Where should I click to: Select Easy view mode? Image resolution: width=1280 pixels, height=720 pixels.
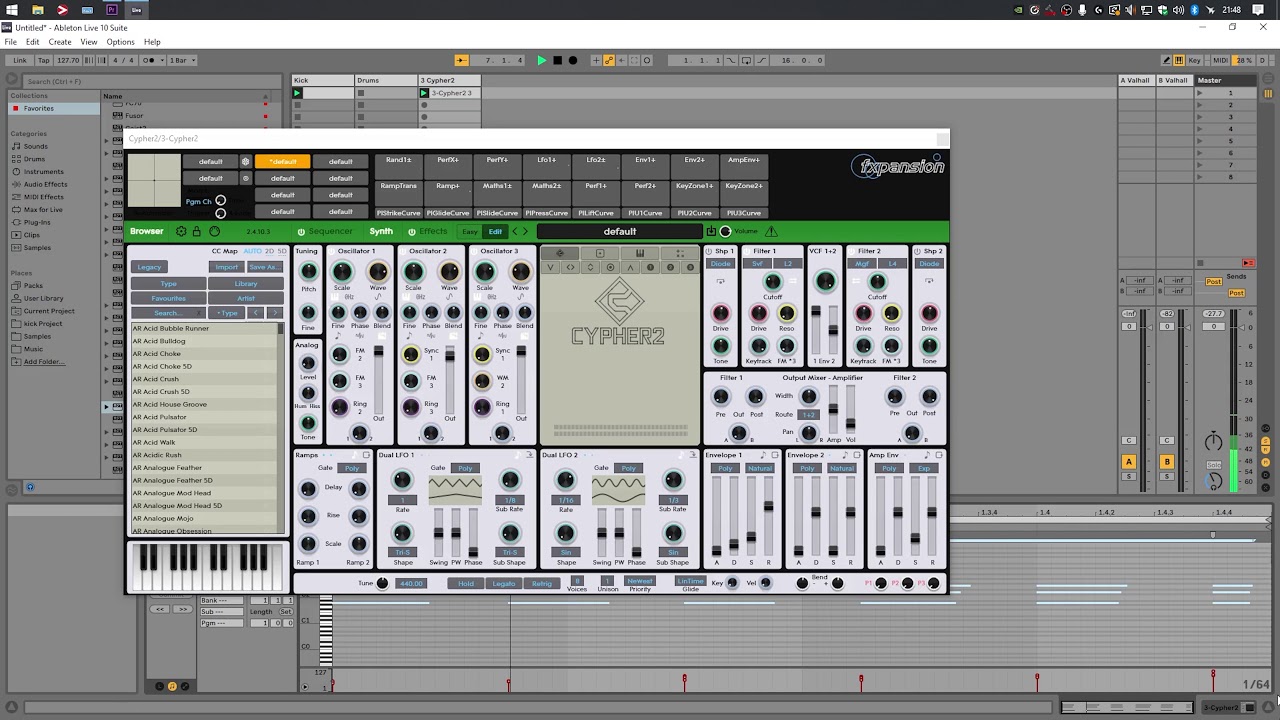click(x=470, y=231)
